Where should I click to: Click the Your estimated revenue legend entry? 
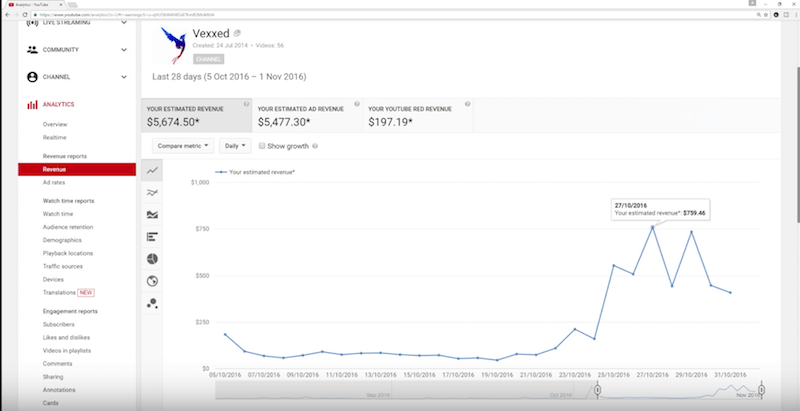(x=255, y=172)
